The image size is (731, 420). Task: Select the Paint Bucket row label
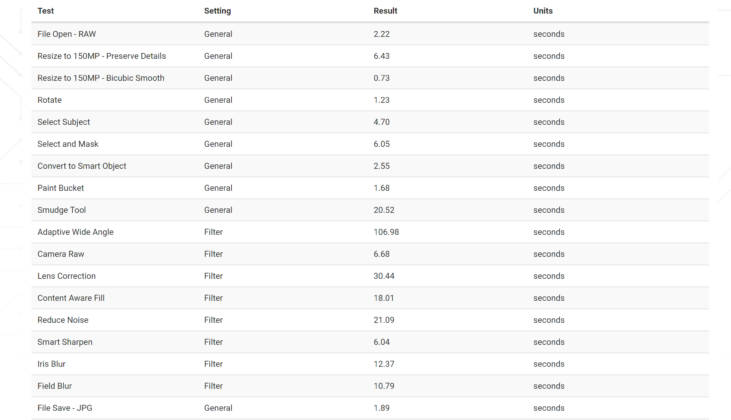click(63, 188)
